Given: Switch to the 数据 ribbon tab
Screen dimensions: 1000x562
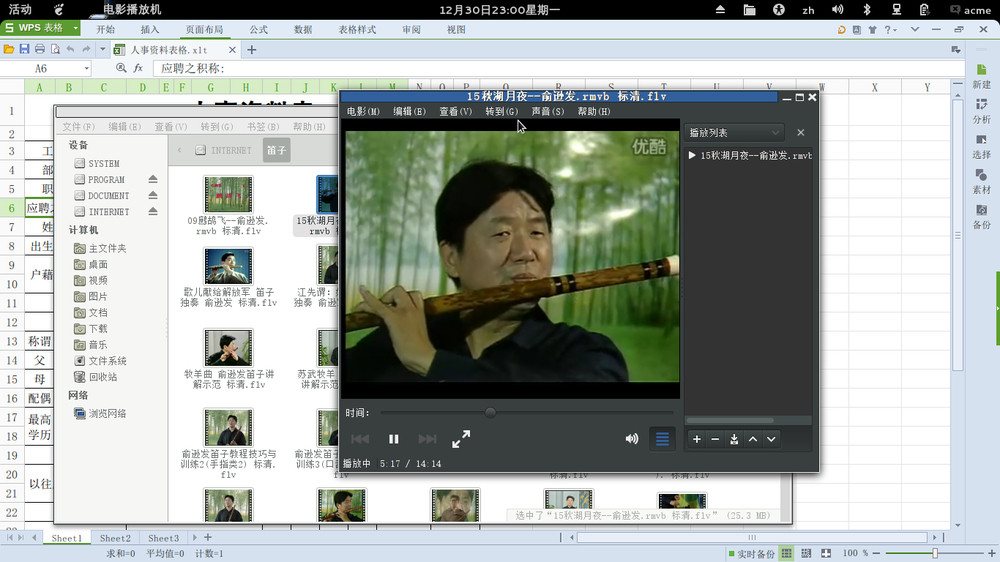Looking at the screenshot, I should [303, 29].
